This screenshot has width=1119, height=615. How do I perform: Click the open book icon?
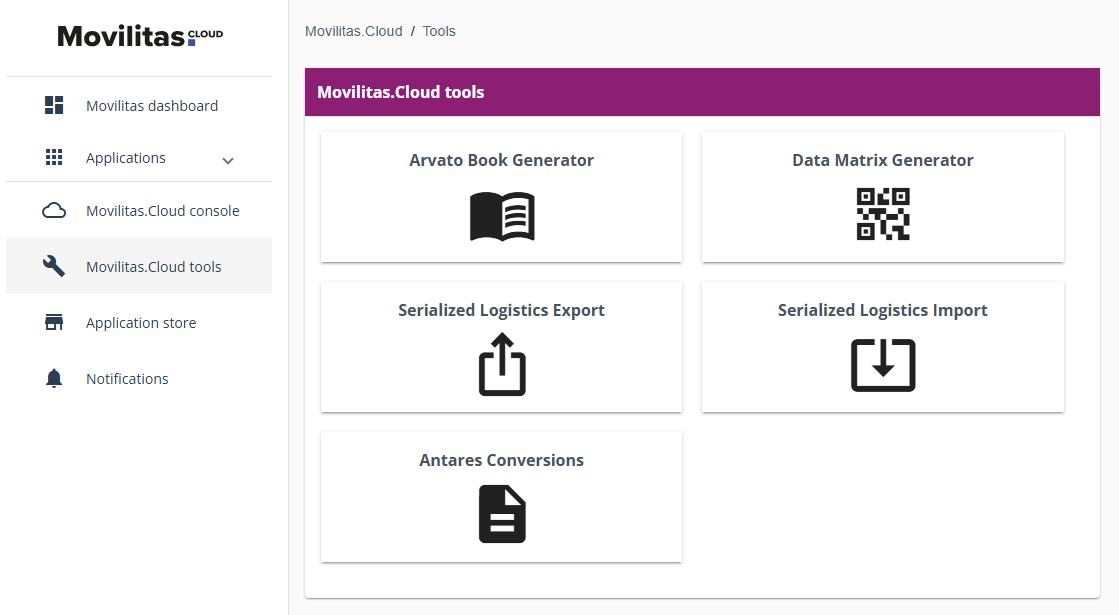click(x=502, y=216)
